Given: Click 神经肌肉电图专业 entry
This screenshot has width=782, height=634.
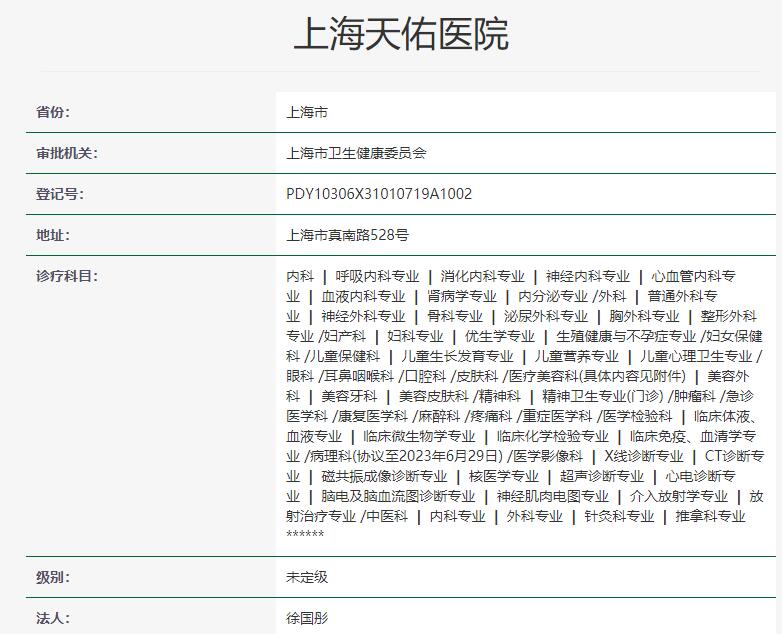Looking at the screenshot, I should tap(553, 496).
